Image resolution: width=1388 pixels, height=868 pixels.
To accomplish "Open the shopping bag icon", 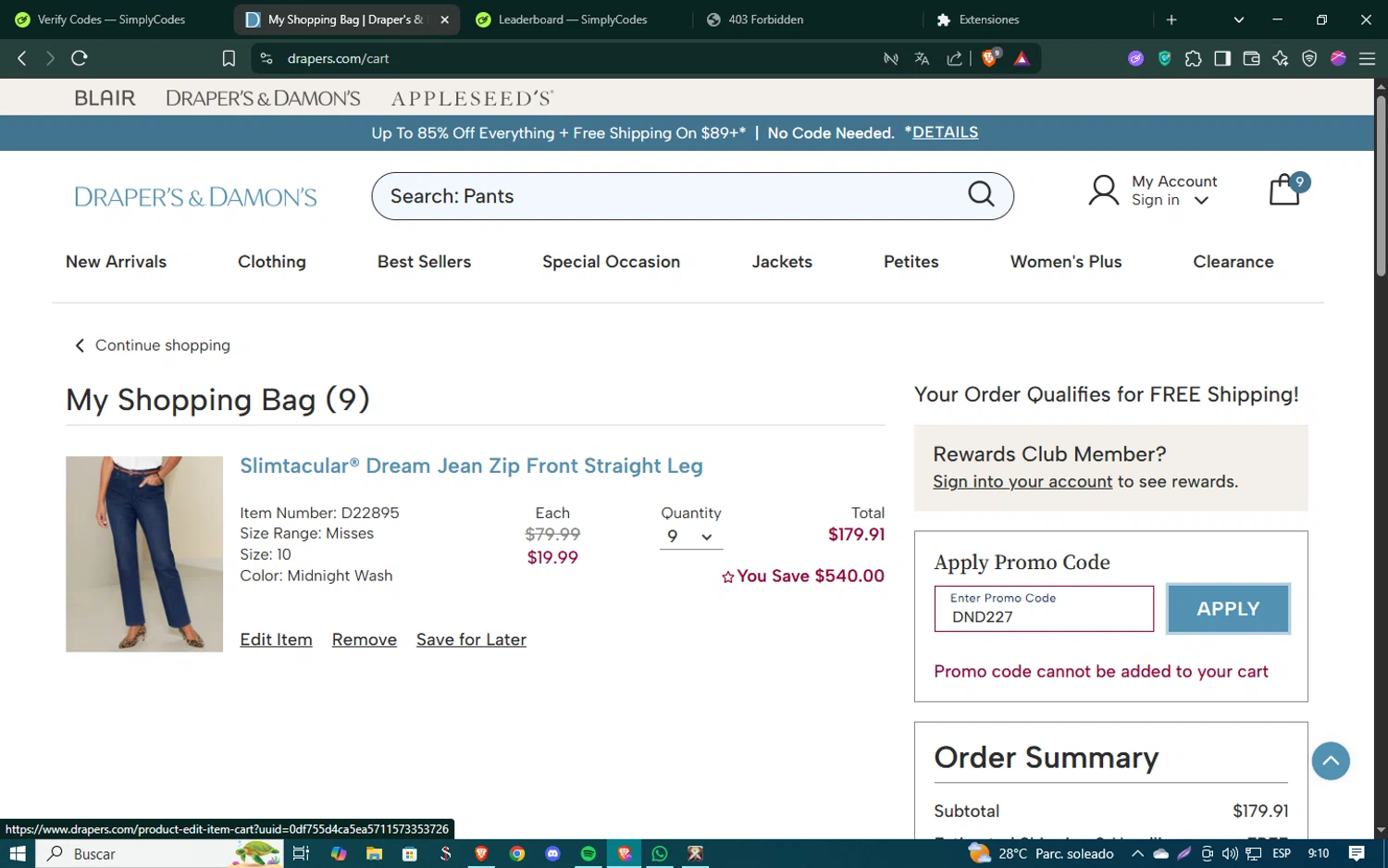I will coord(1286,190).
